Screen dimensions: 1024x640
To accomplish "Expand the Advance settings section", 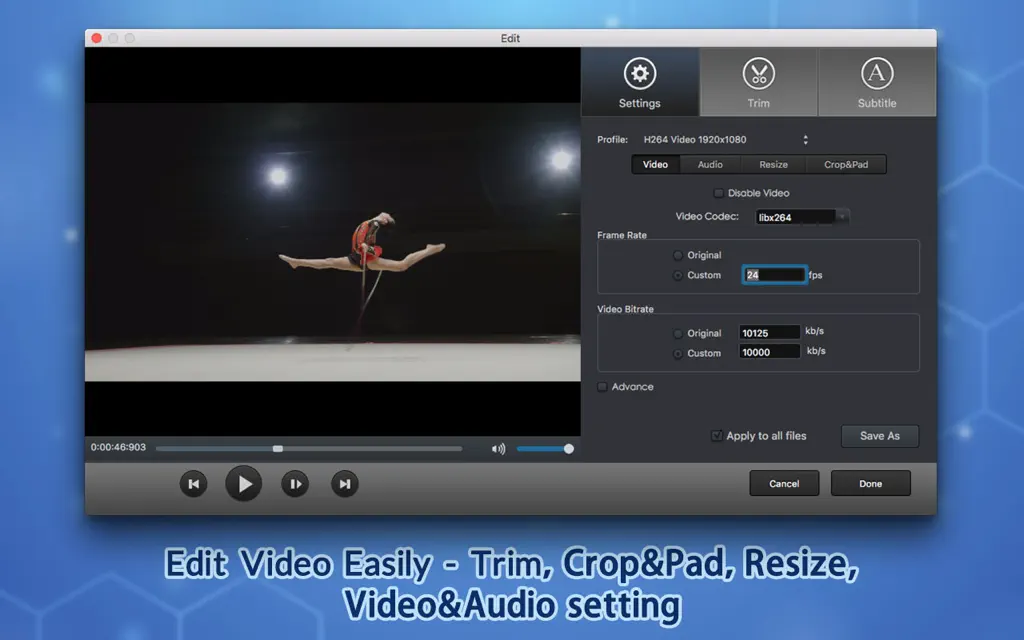I will pyautogui.click(x=602, y=386).
